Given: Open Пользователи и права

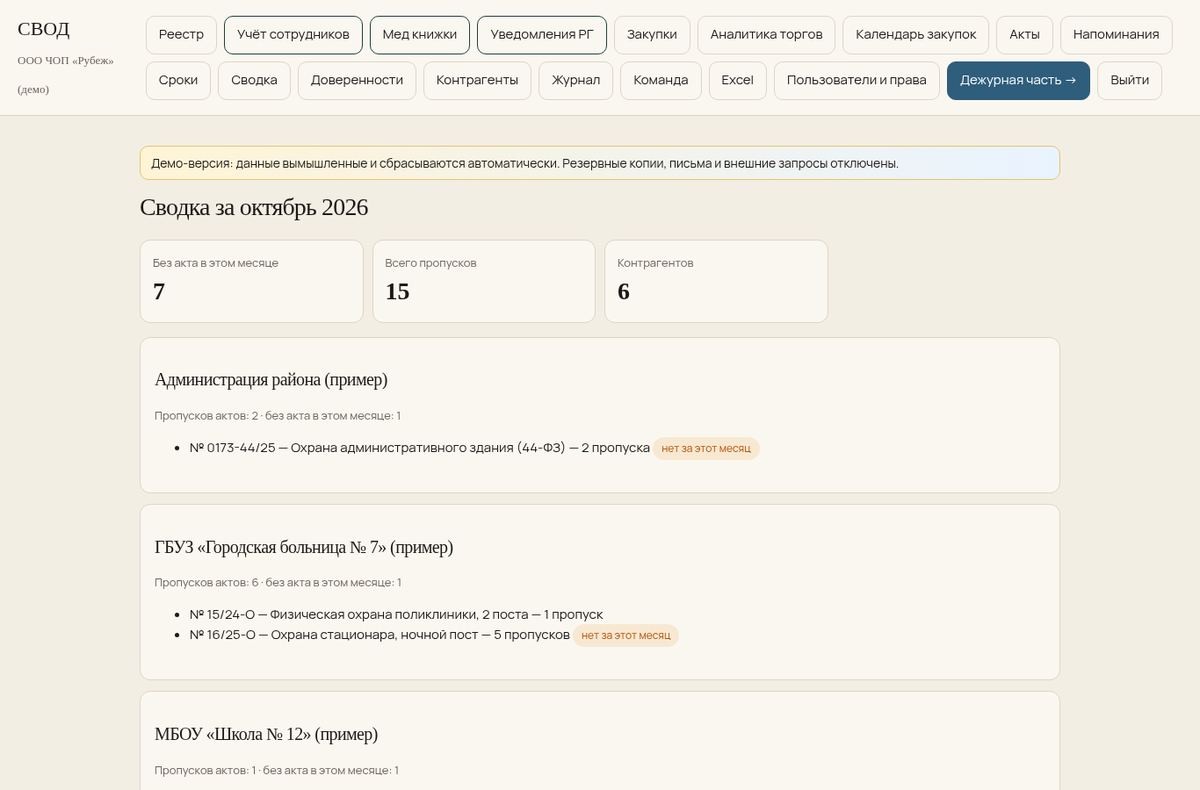Looking at the screenshot, I should pos(857,80).
